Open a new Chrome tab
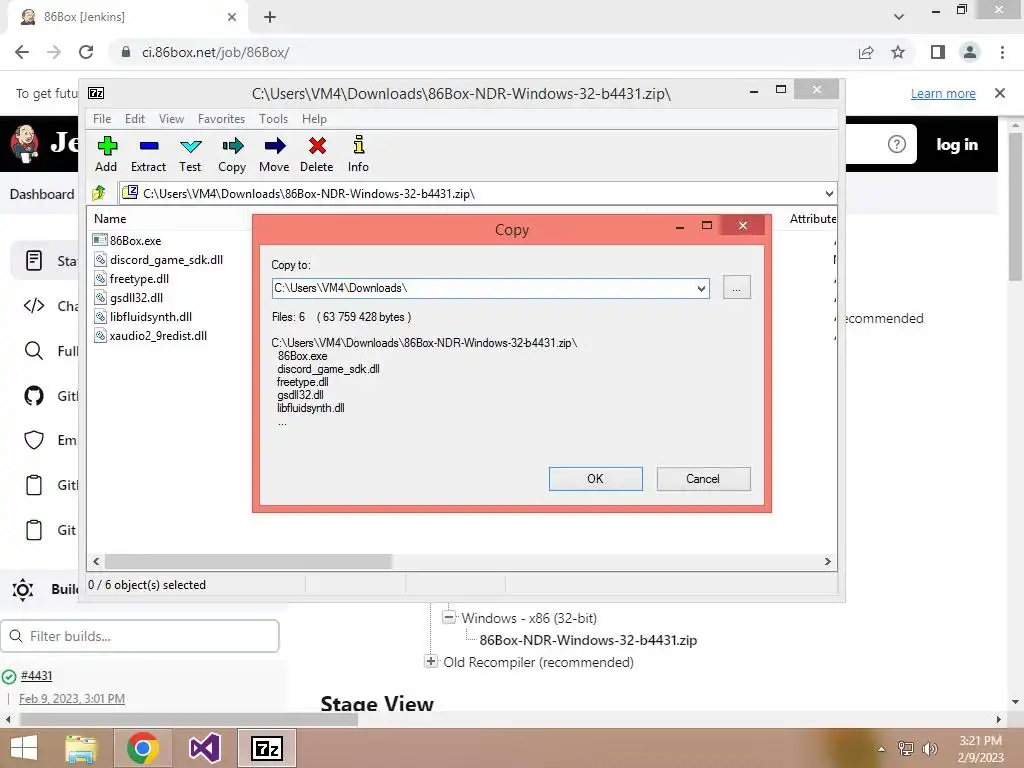The width and height of the screenshot is (1024, 768). click(x=270, y=17)
